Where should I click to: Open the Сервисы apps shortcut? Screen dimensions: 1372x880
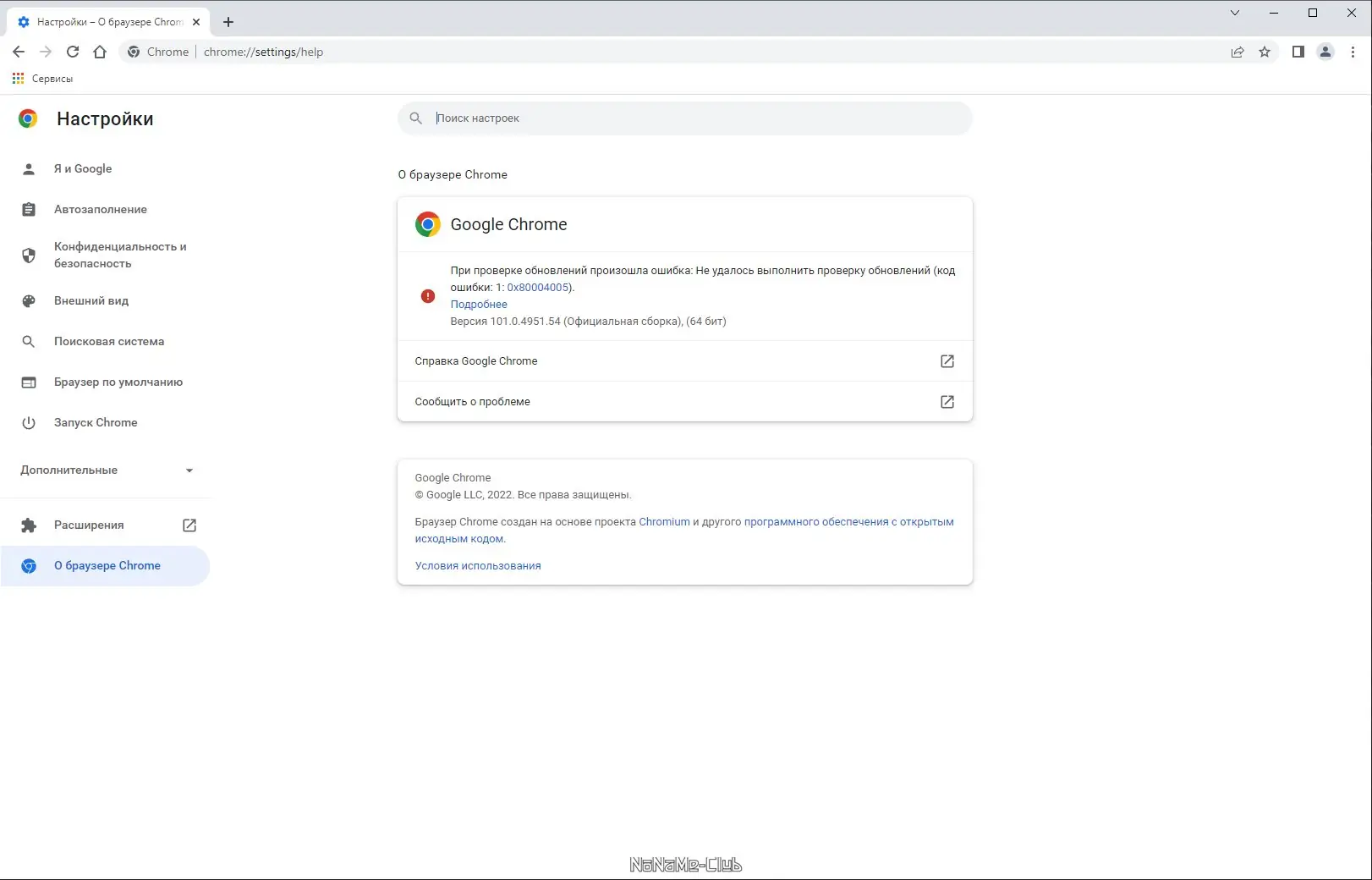43,79
